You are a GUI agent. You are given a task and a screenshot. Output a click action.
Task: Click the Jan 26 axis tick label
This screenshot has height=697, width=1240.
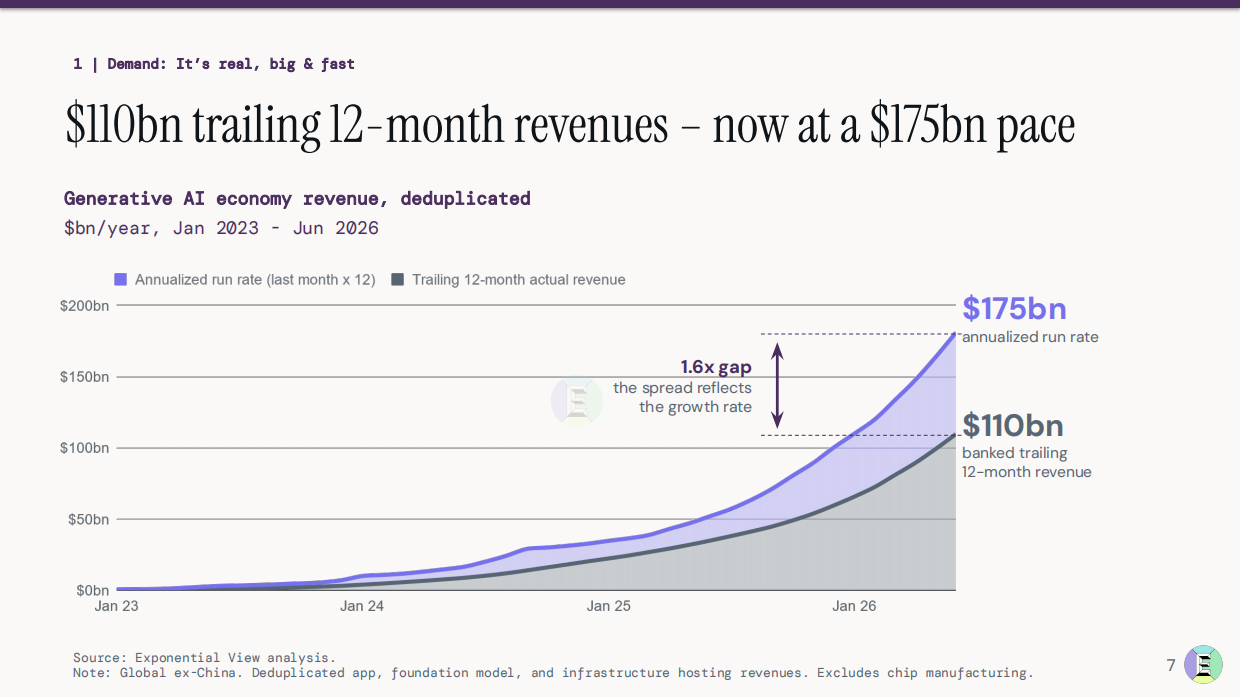(x=854, y=606)
